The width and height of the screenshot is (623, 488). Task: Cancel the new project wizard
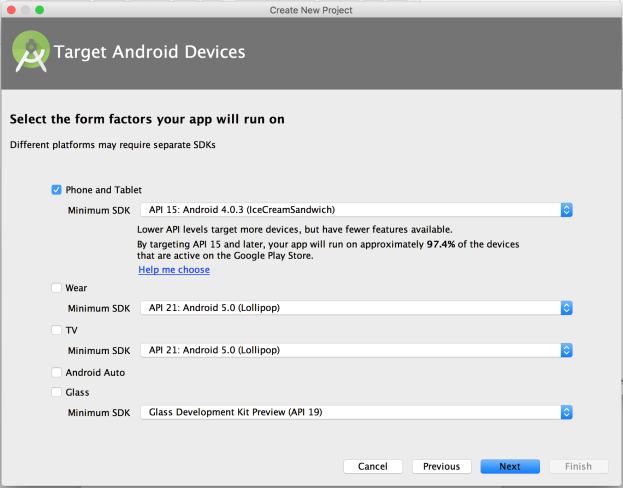coord(372,466)
